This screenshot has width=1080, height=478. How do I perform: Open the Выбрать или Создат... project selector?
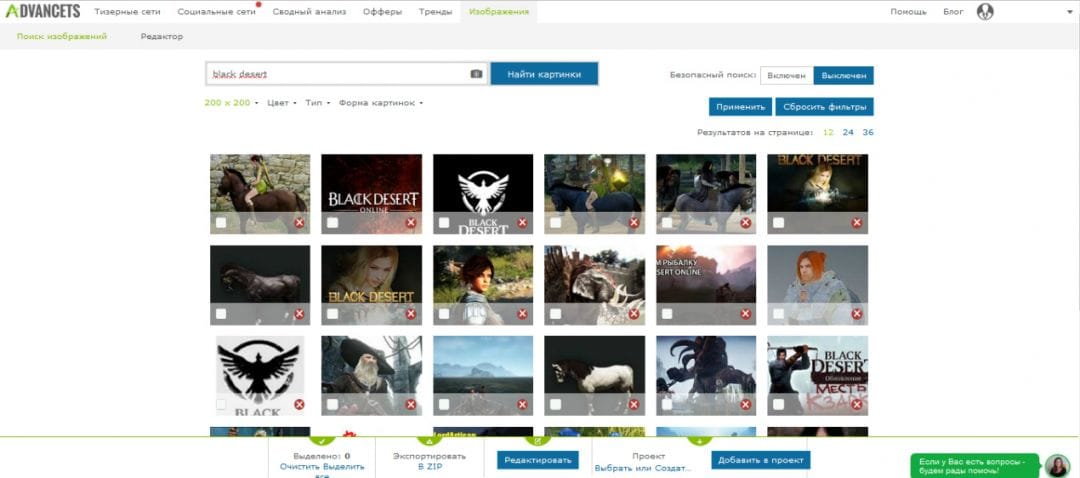pos(643,468)
